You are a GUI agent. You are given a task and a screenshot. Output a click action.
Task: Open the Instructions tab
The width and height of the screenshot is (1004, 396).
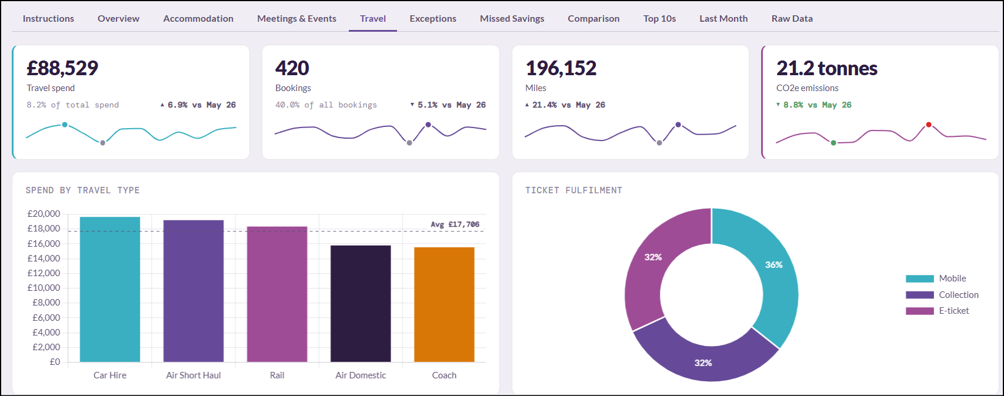(x=48, y=19)
